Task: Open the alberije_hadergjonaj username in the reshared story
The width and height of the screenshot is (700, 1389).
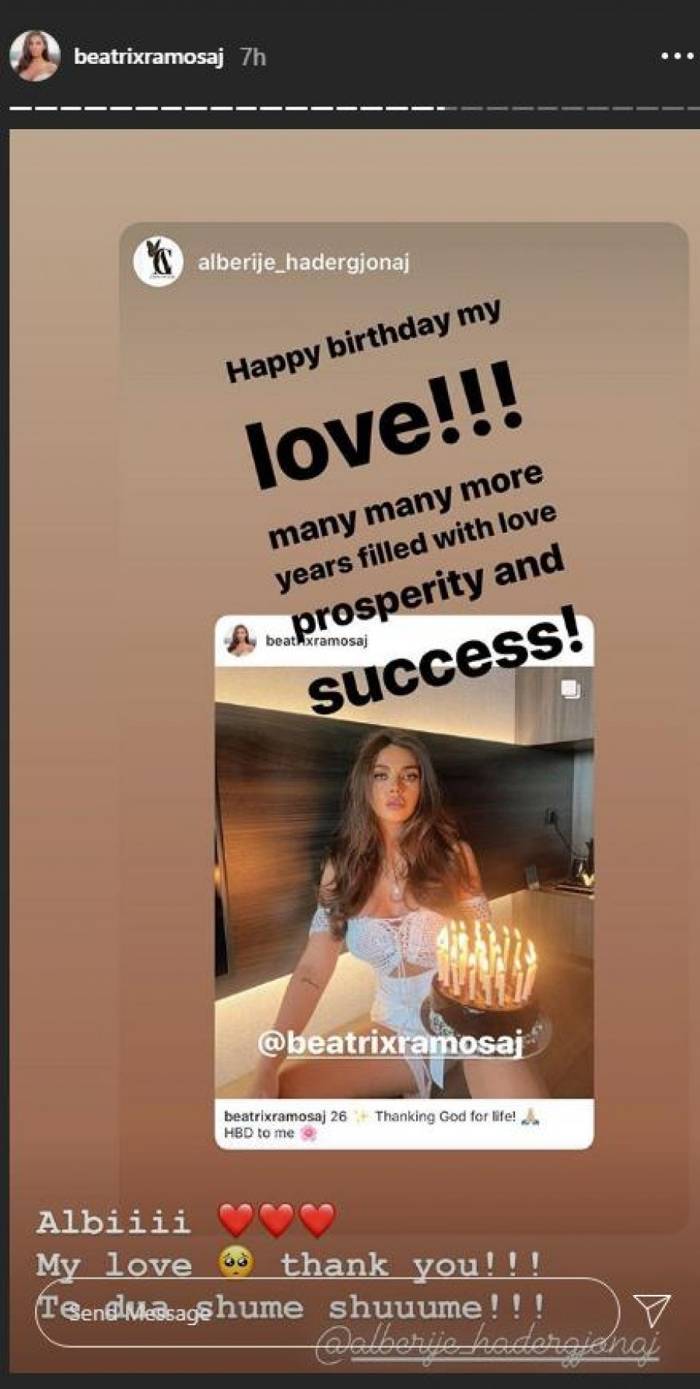Action: tap(304, 263)
